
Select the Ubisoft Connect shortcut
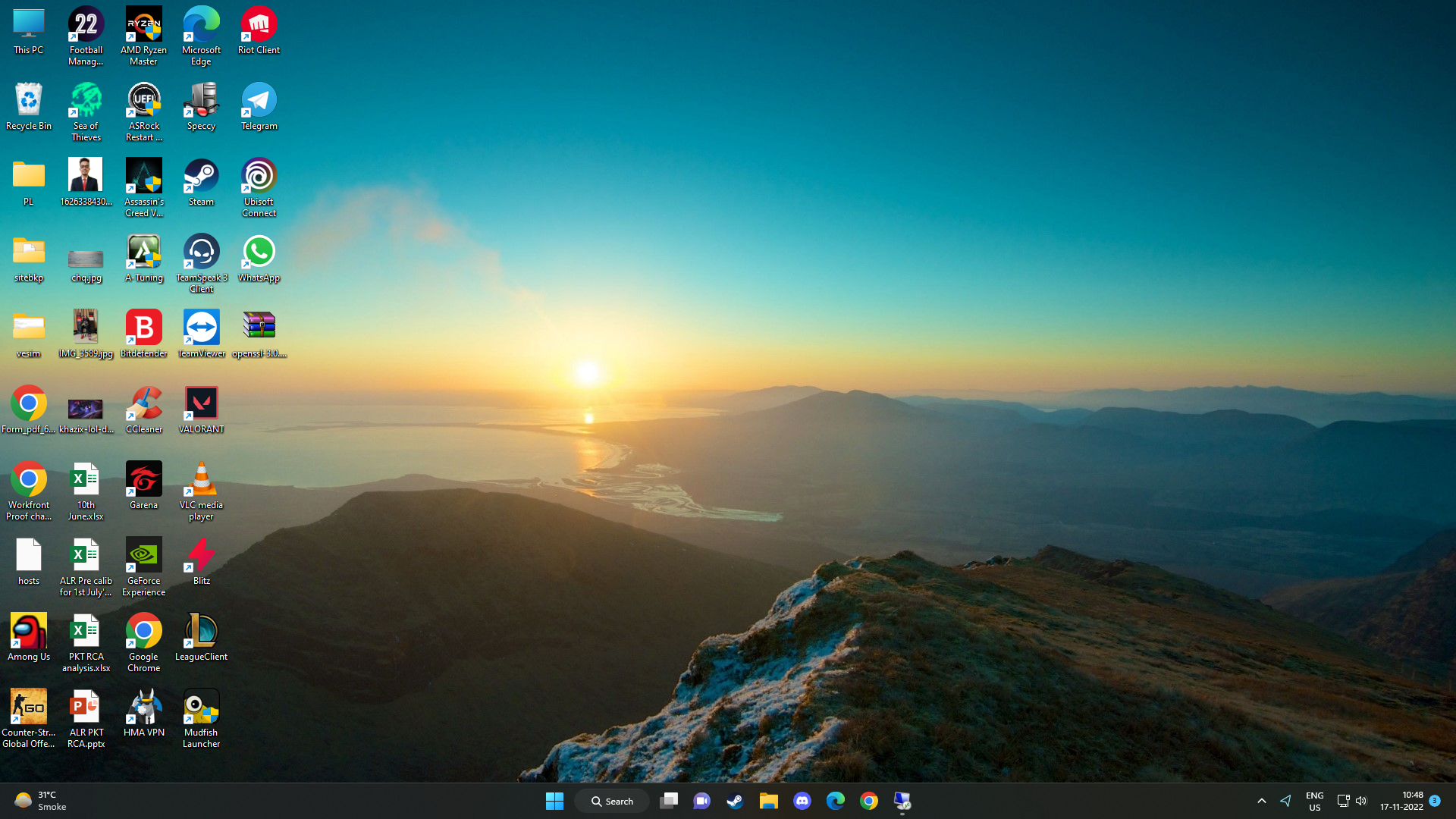pyautogui.click(x=259, y=188)
